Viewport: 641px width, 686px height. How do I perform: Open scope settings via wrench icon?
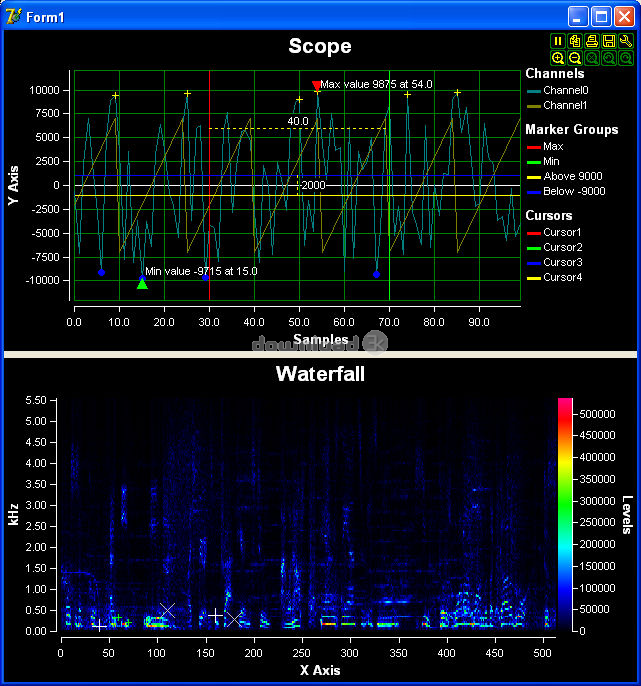pyautogui.click(x=626, y=41)
